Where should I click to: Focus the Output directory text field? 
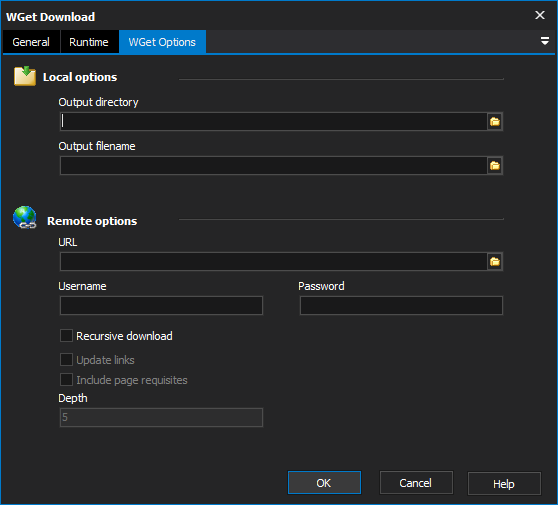pos(273,122)
